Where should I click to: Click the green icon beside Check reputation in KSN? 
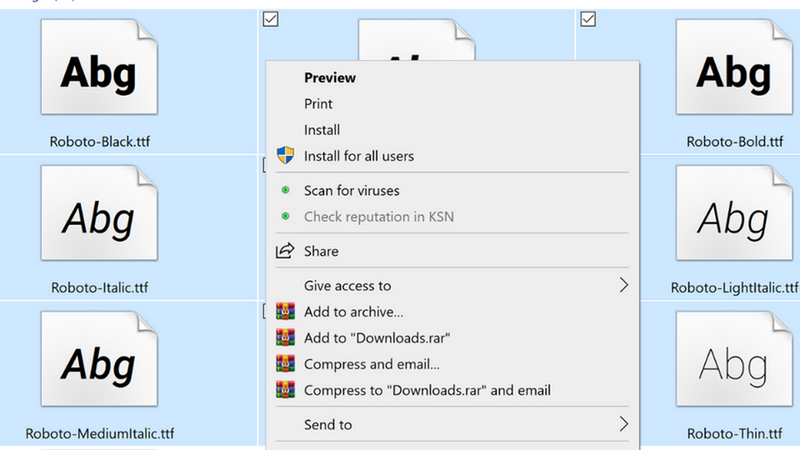pyautogui.click(x=286, y=216)
